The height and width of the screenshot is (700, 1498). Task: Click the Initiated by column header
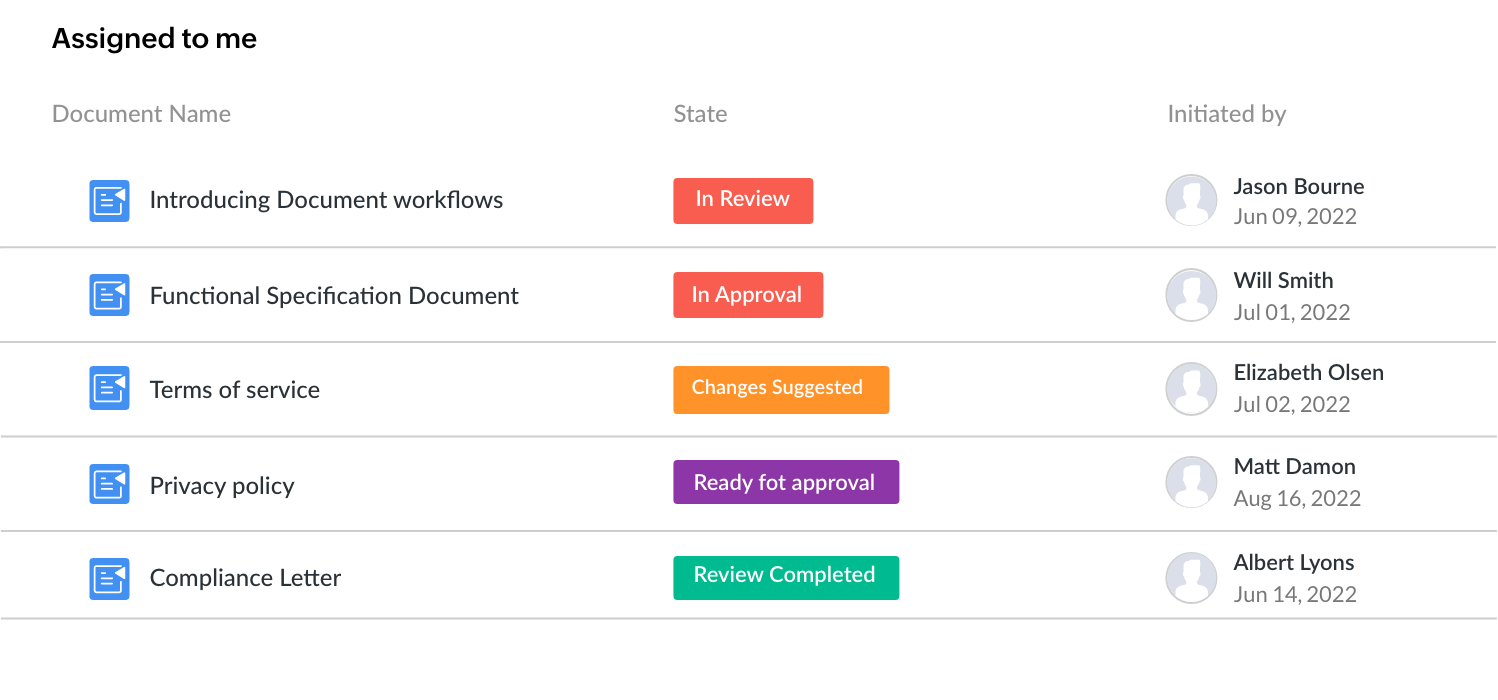[x=1226, y=113]
